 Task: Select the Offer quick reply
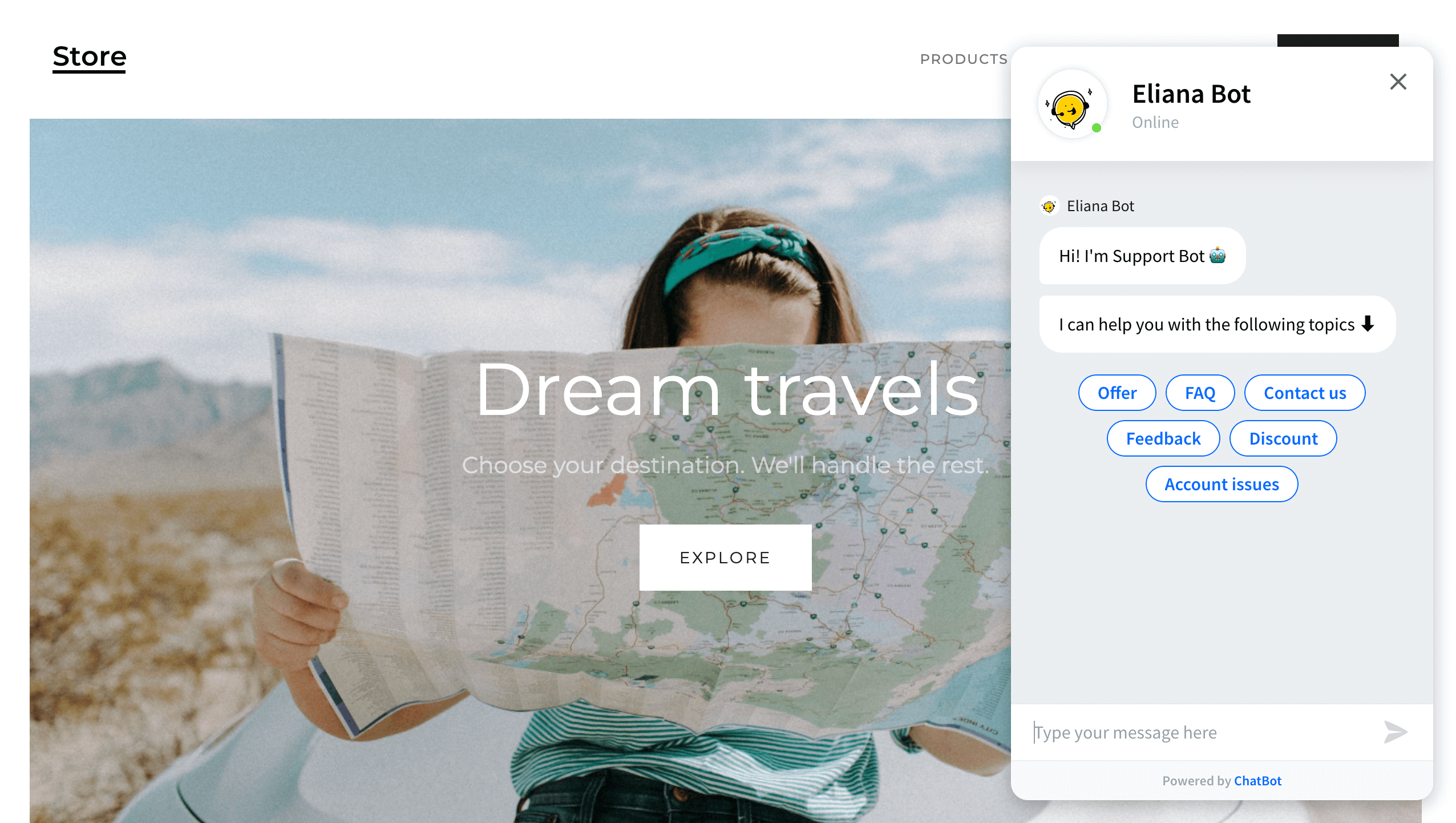click(x=1117, y=393)
